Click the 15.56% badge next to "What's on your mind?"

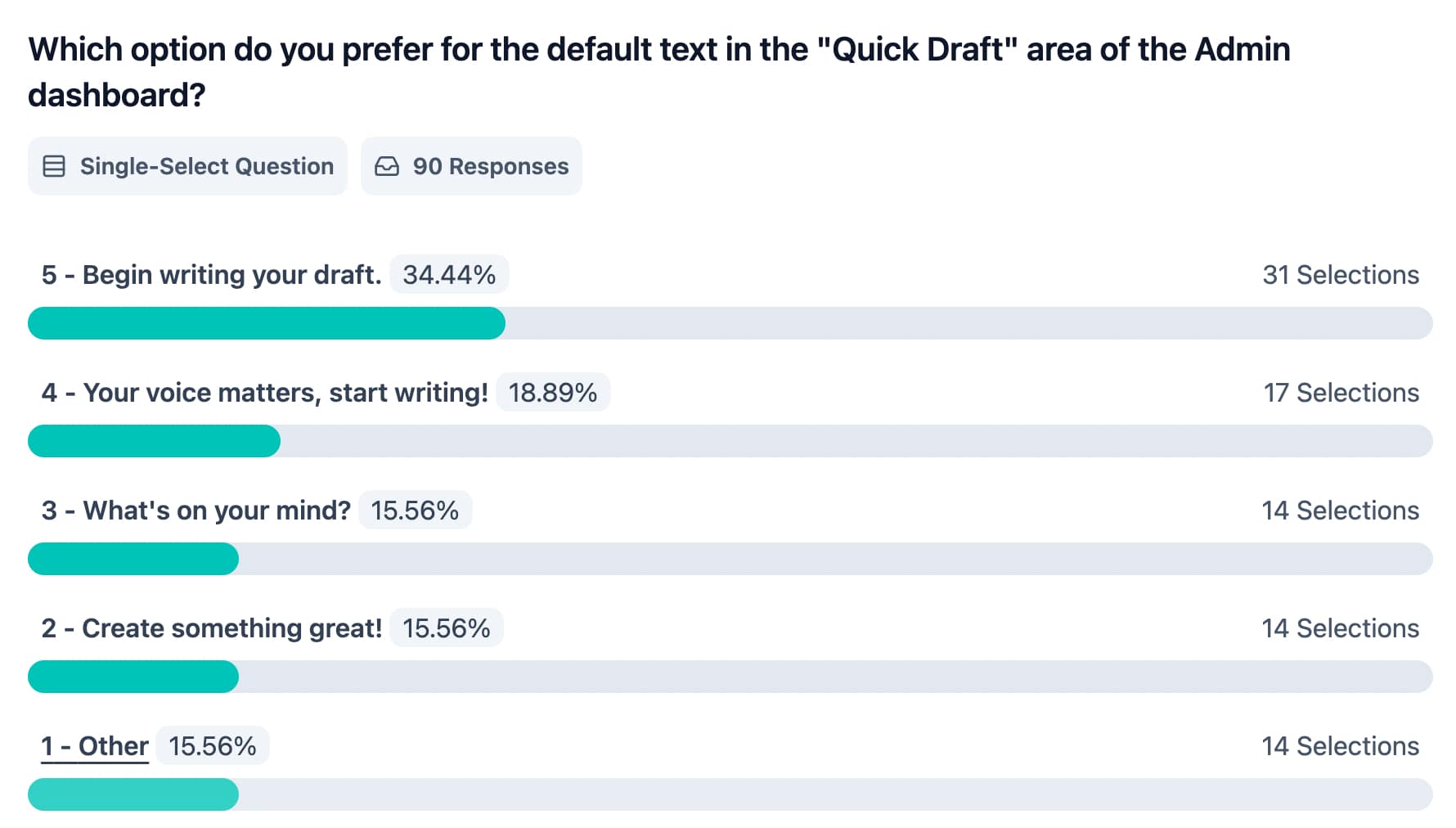click(x=415, y=511)
